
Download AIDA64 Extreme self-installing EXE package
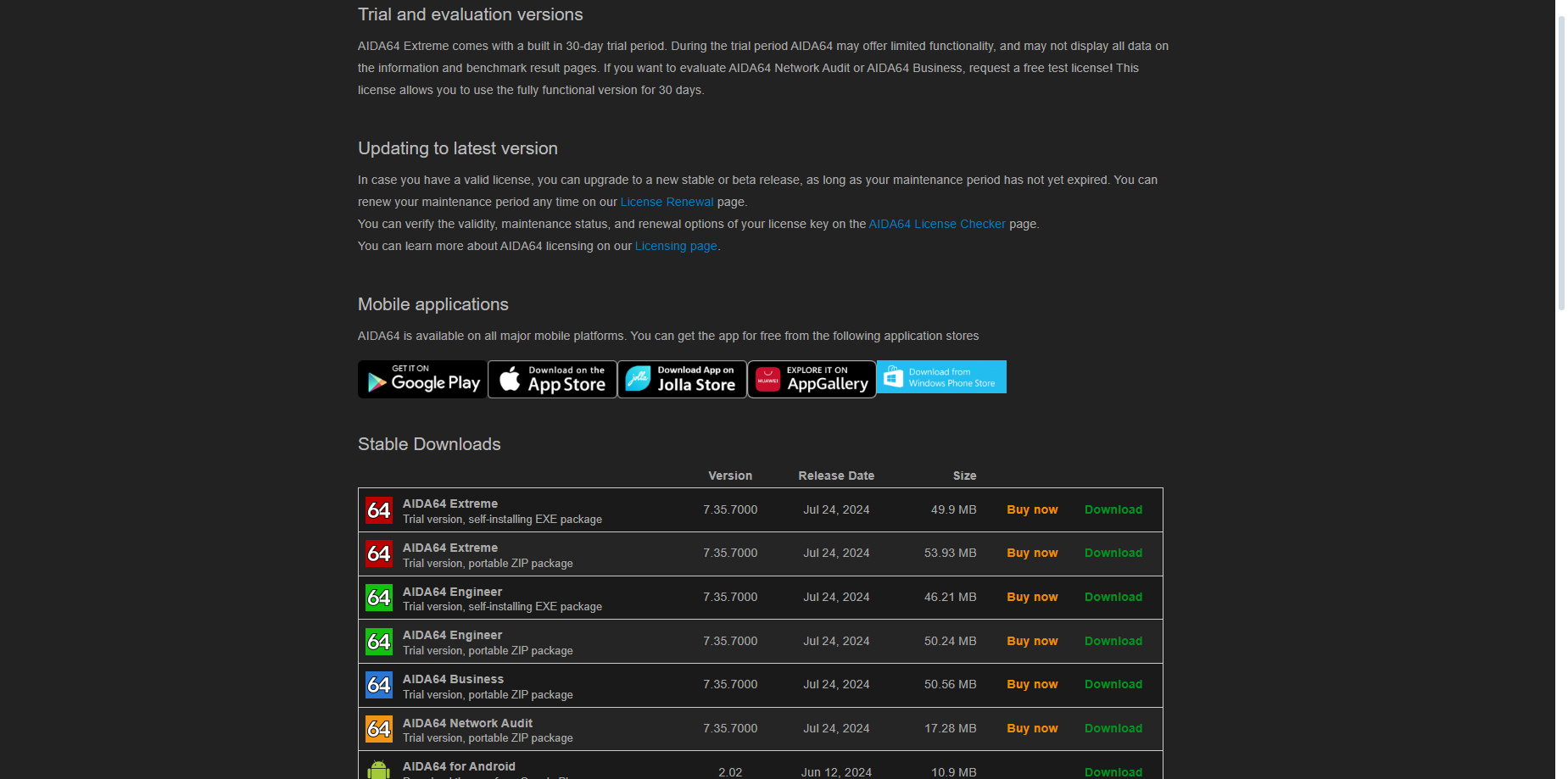pos(1113,509)
